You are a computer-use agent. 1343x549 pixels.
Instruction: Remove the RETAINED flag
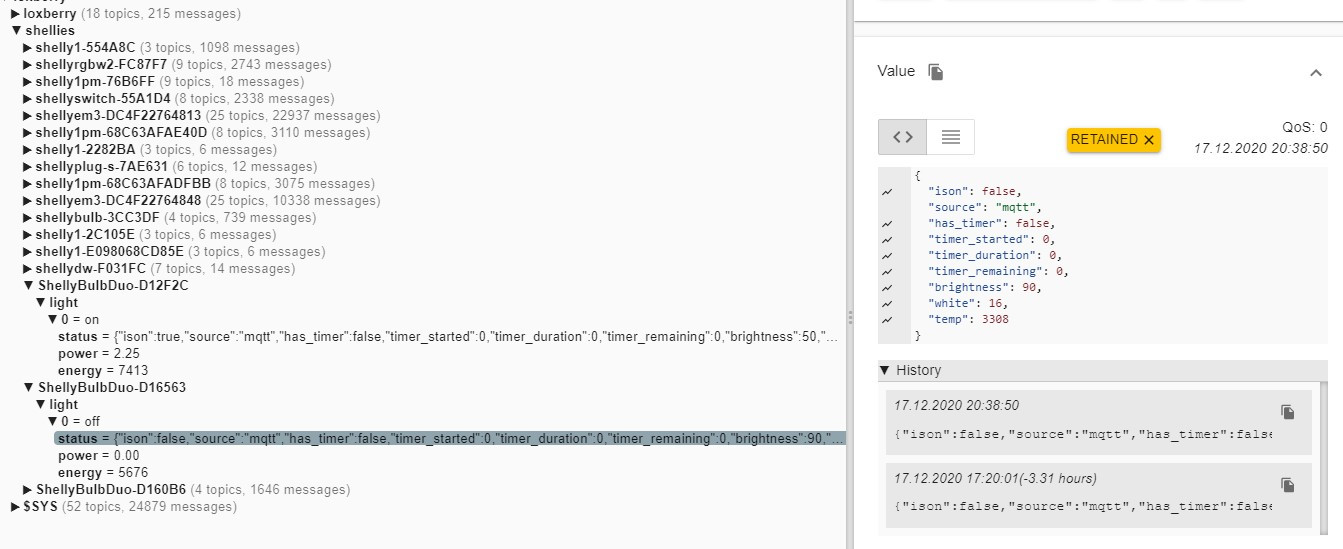(1149, 140)
